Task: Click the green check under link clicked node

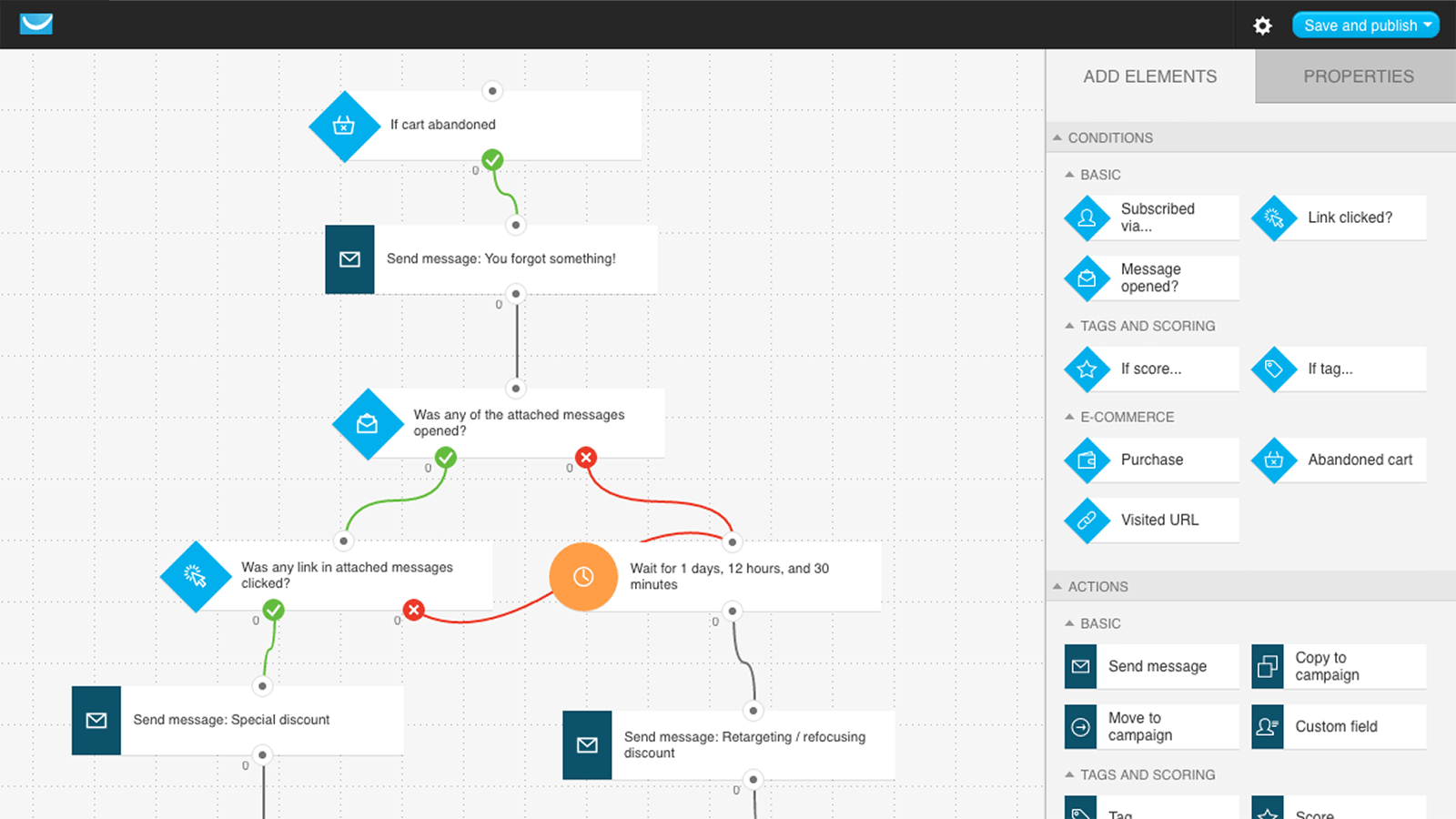Action: [274, 610]
